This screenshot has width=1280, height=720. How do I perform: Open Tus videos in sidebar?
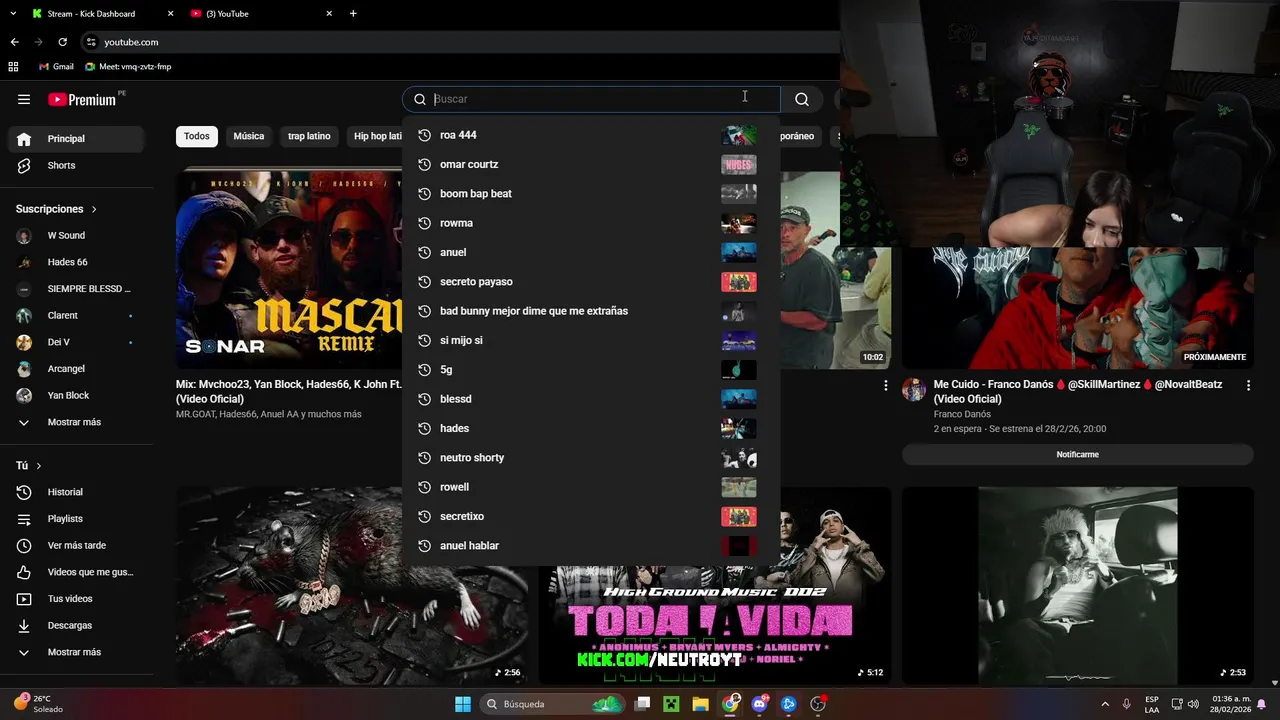76,599
